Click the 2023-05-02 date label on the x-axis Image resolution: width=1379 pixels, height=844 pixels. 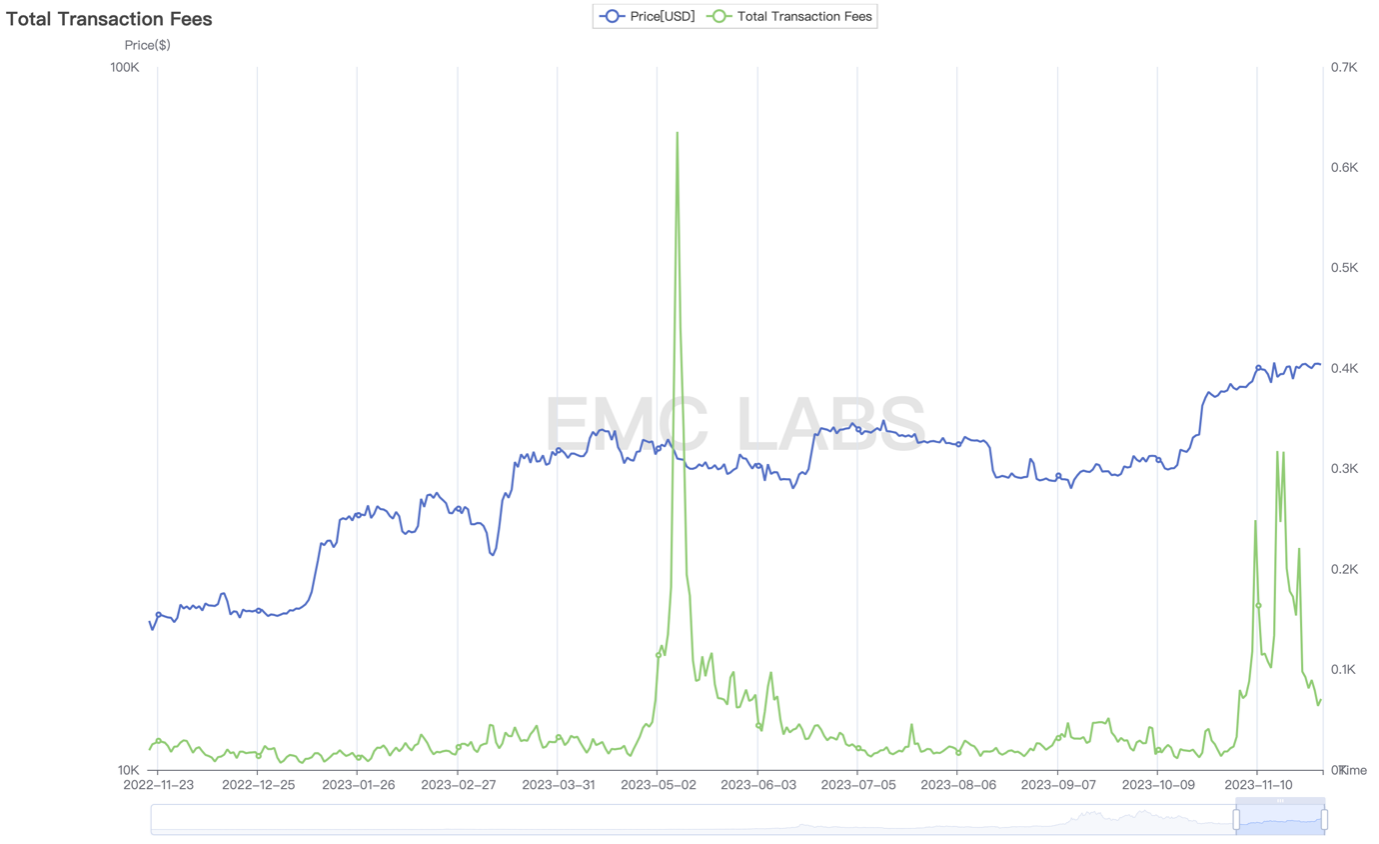(656, 785)
